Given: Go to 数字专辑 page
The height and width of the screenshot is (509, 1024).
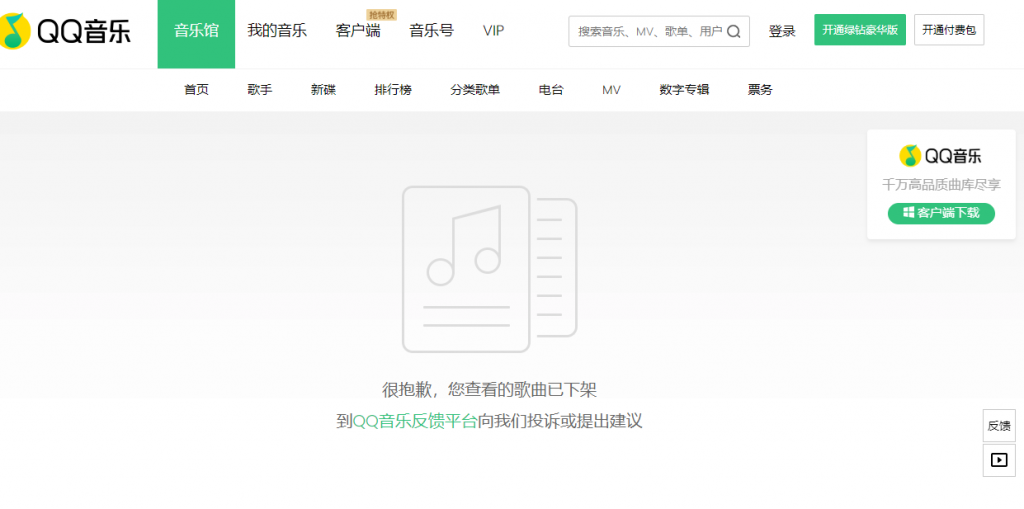Looking at the screenshot, I should 684,90.
